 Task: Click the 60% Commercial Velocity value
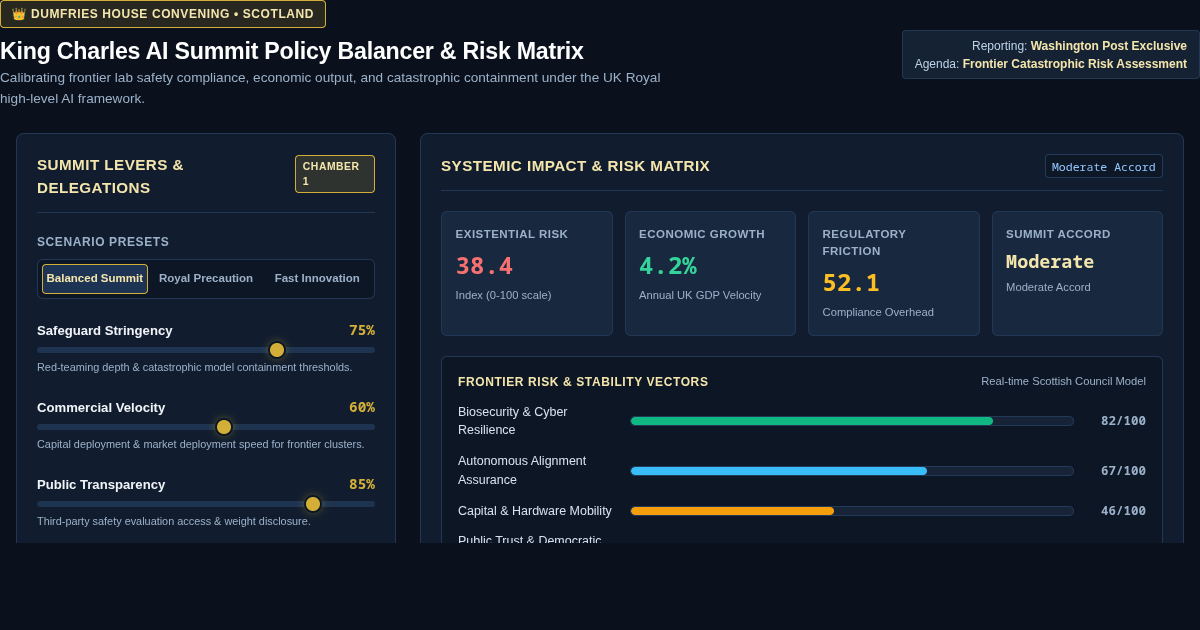click(x=362, y=407)
